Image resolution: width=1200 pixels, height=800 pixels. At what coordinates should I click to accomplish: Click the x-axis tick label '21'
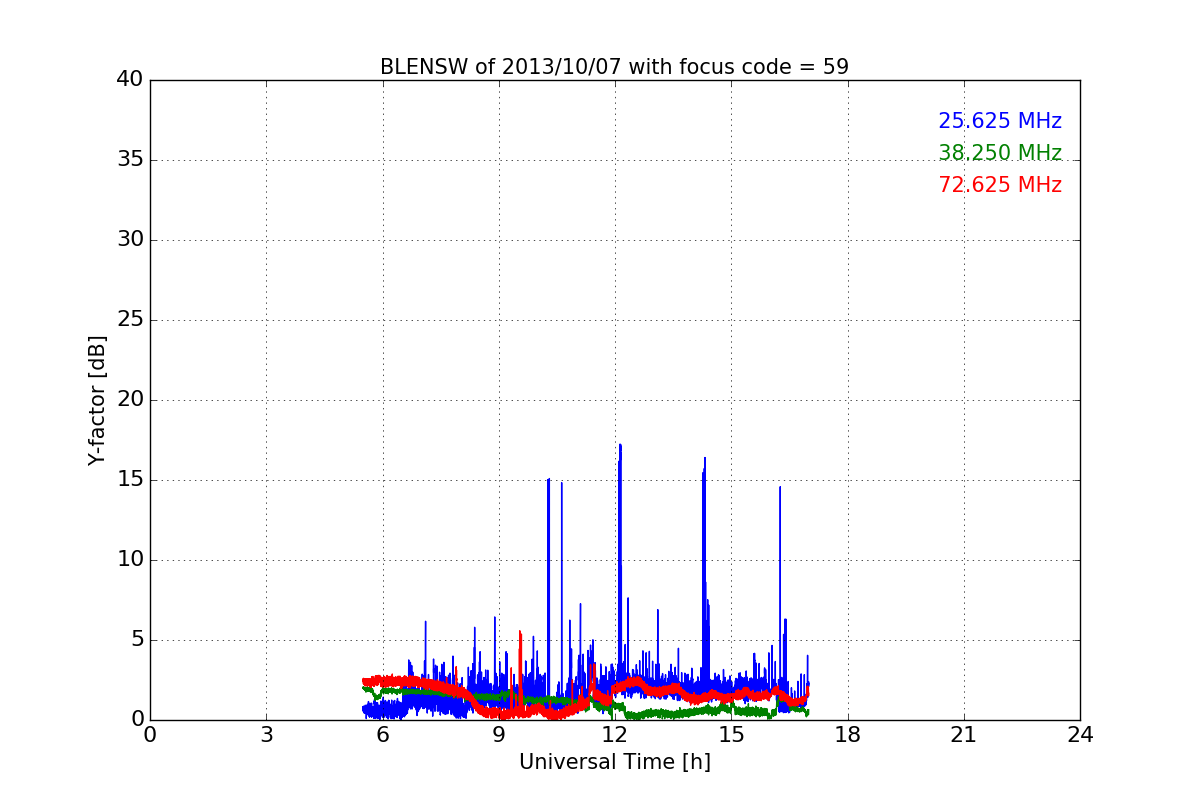[964, 734]
